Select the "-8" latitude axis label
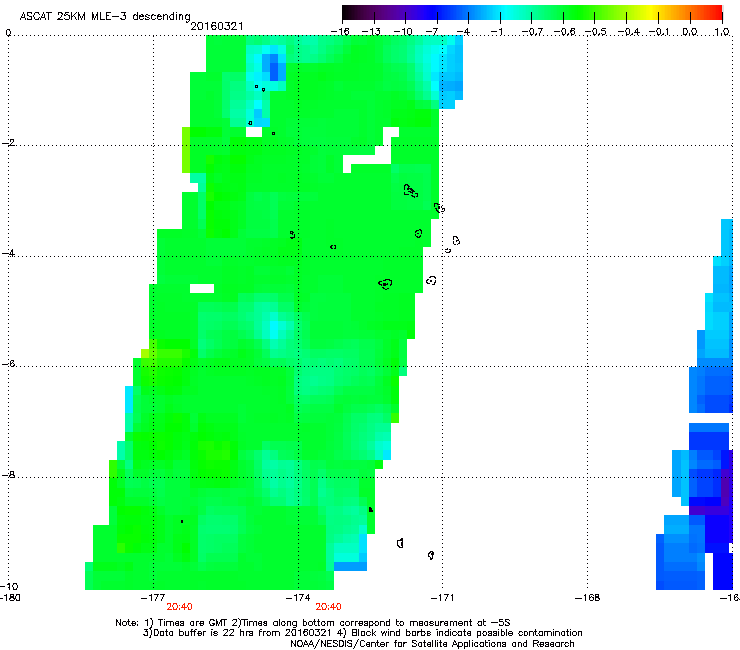The image size is (740, 650). pyautogui.click(x=8, y=474)
